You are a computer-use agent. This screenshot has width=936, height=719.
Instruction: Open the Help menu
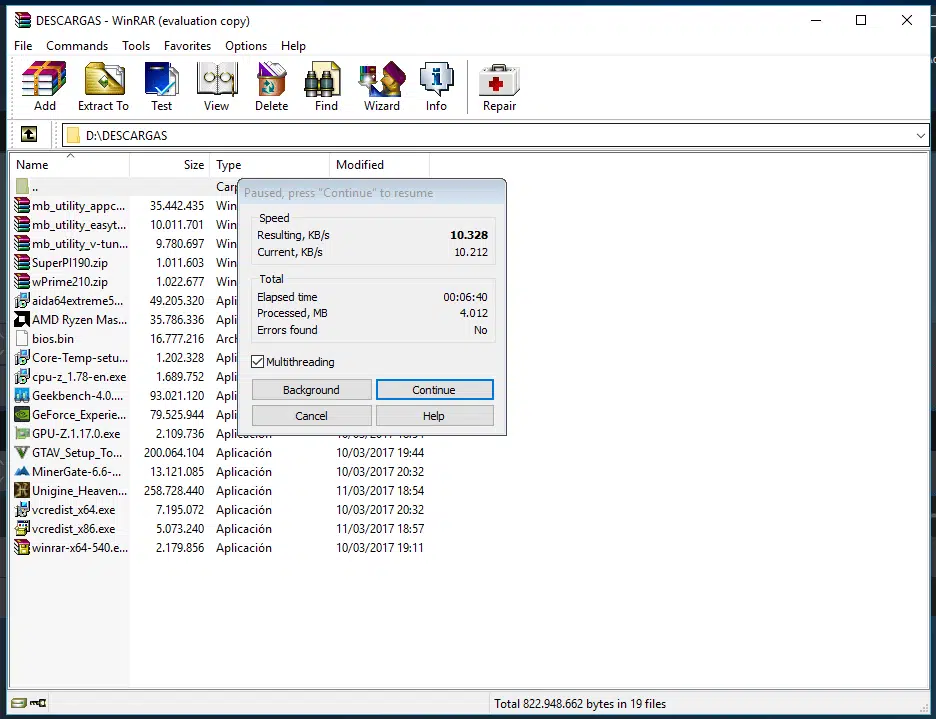point(293,46)
